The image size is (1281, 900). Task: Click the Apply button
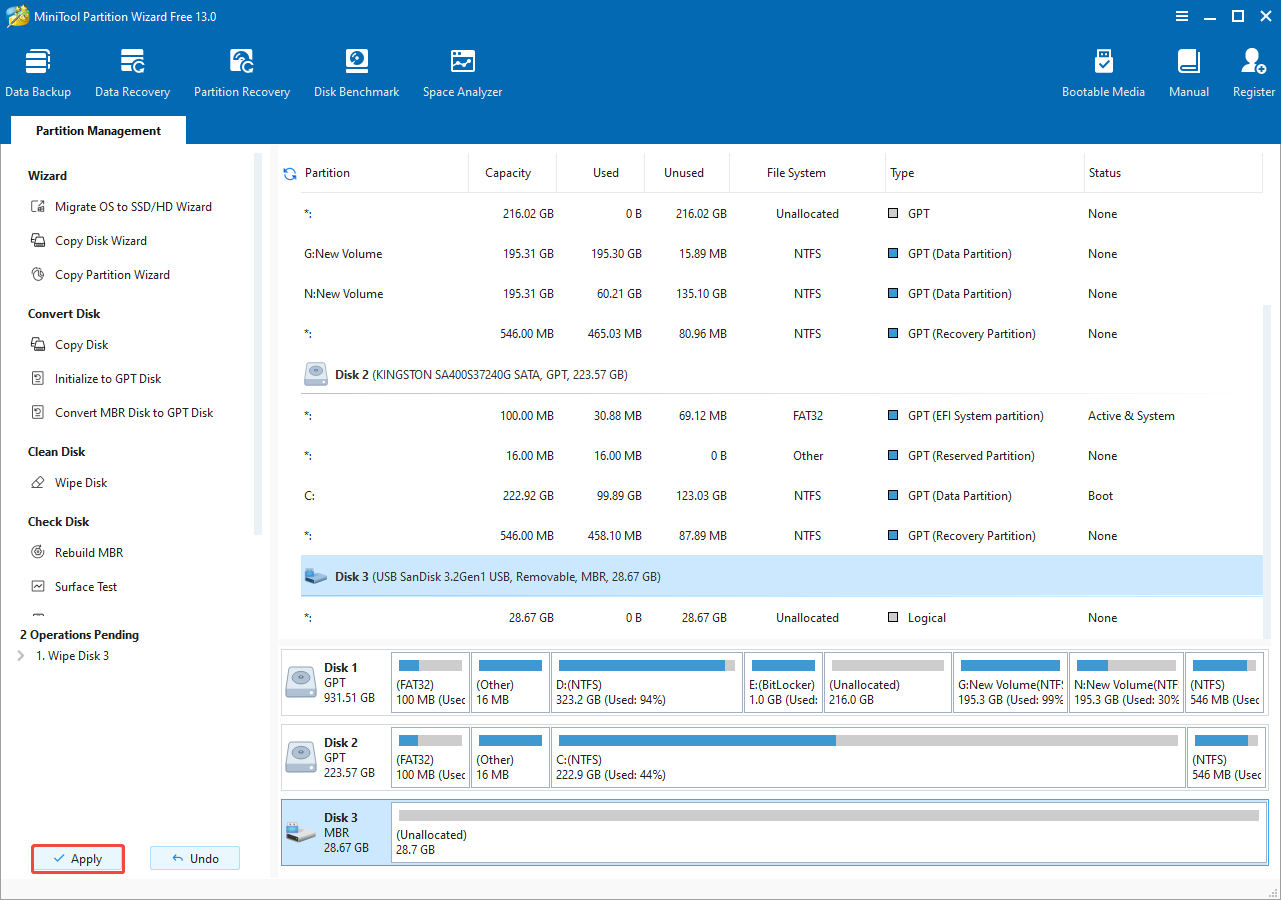coord(77,858)
